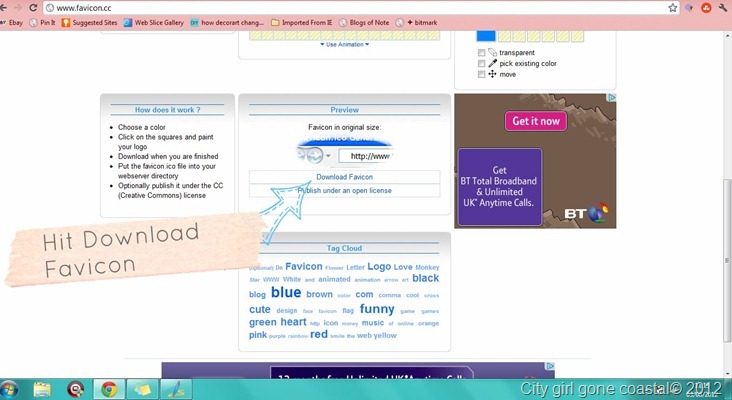Enable the transparent checkbox

[x=481, y=53]
